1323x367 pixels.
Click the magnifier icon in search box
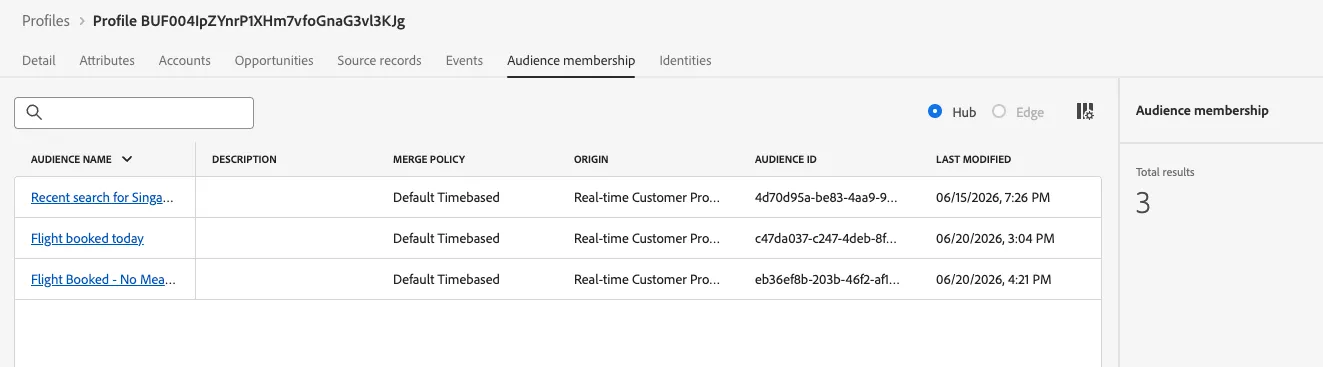34,112
